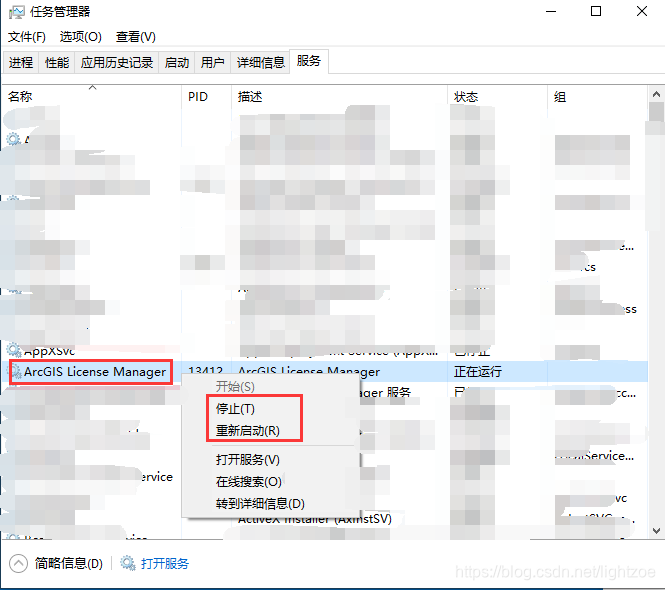This screenshot has width=665, height=590.
Task: Switch to the 进程 tab
Action: point(21,63)
